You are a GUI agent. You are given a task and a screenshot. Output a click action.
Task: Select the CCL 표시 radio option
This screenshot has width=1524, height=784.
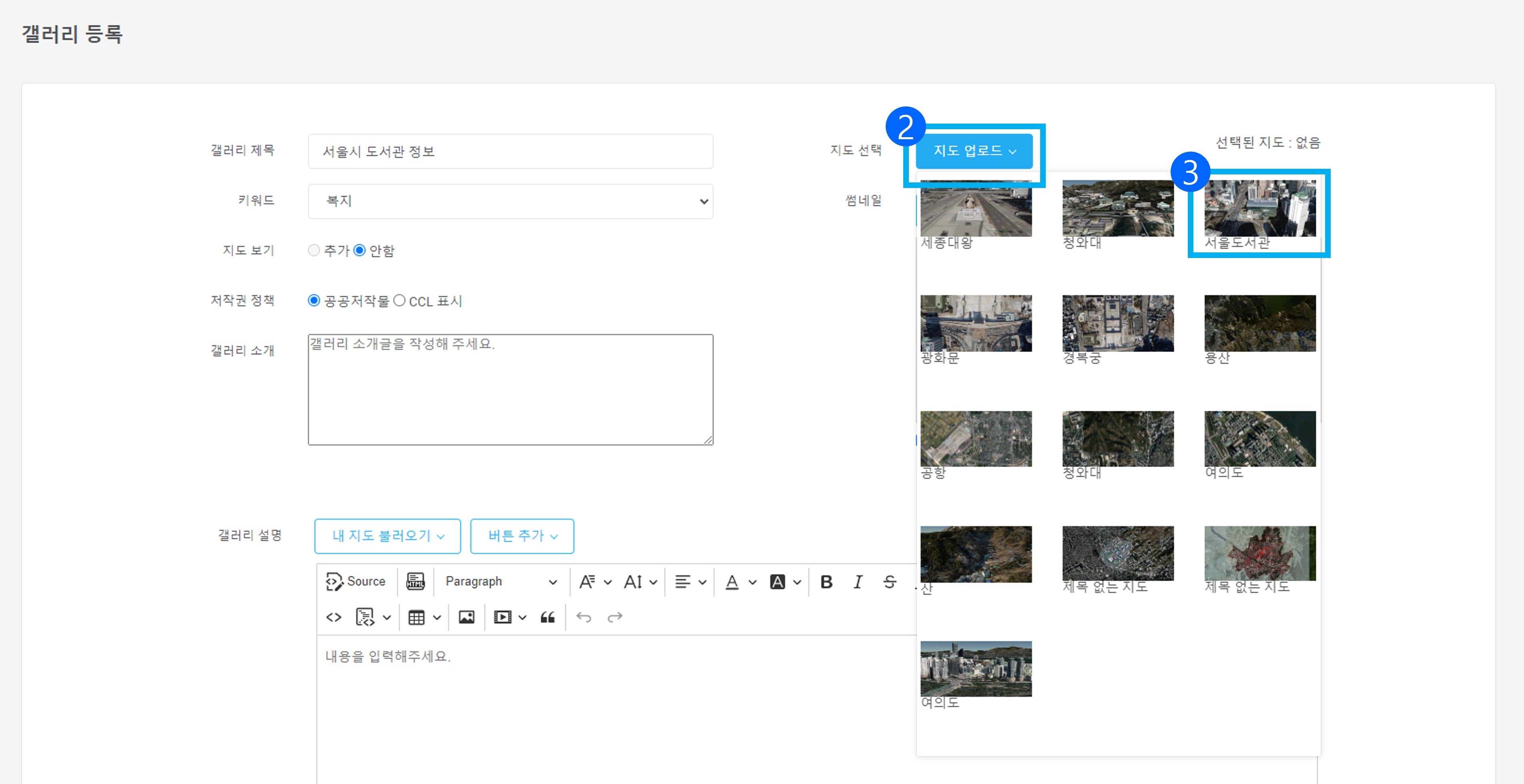(399, 301)
